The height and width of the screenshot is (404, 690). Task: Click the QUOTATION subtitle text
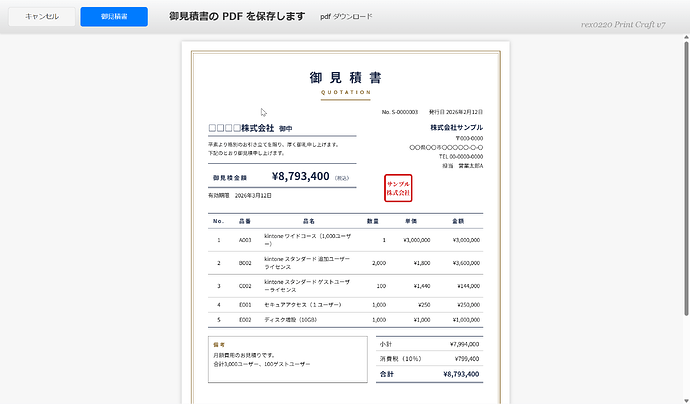pyautogui.click(x=346, y=92)
